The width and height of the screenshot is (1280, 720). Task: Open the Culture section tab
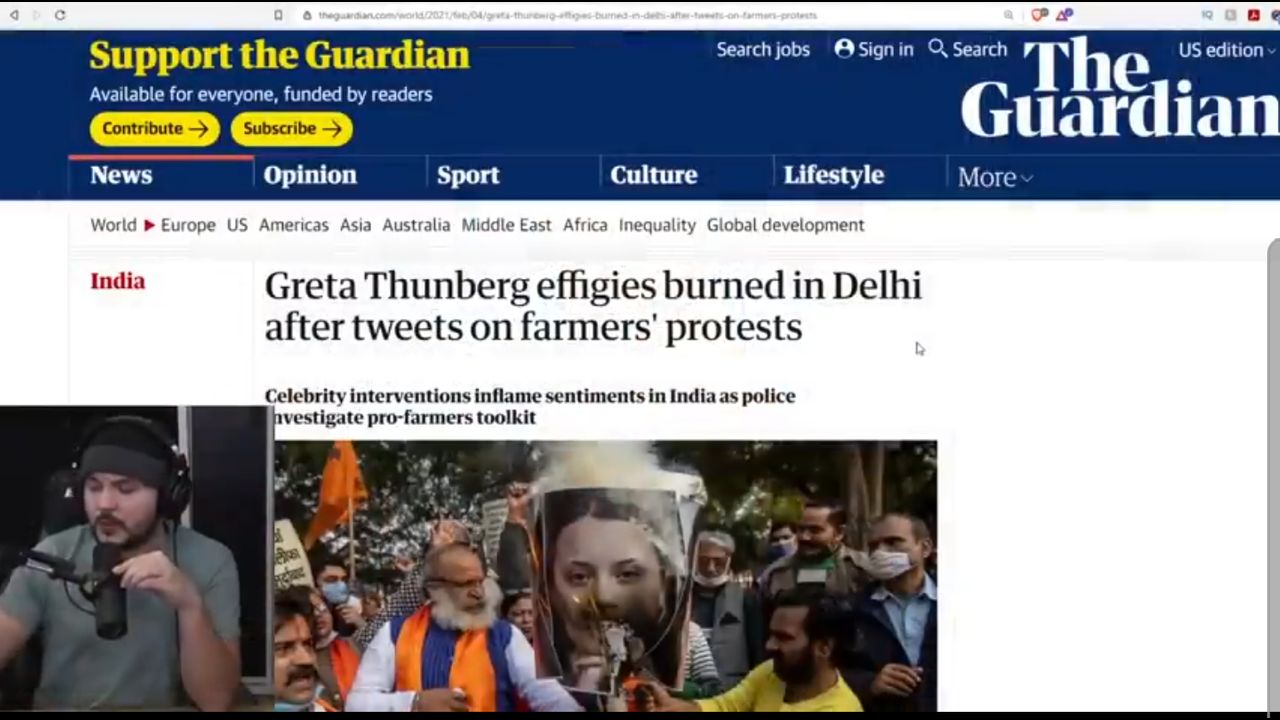pyautogui.click(x=653, y=175)
